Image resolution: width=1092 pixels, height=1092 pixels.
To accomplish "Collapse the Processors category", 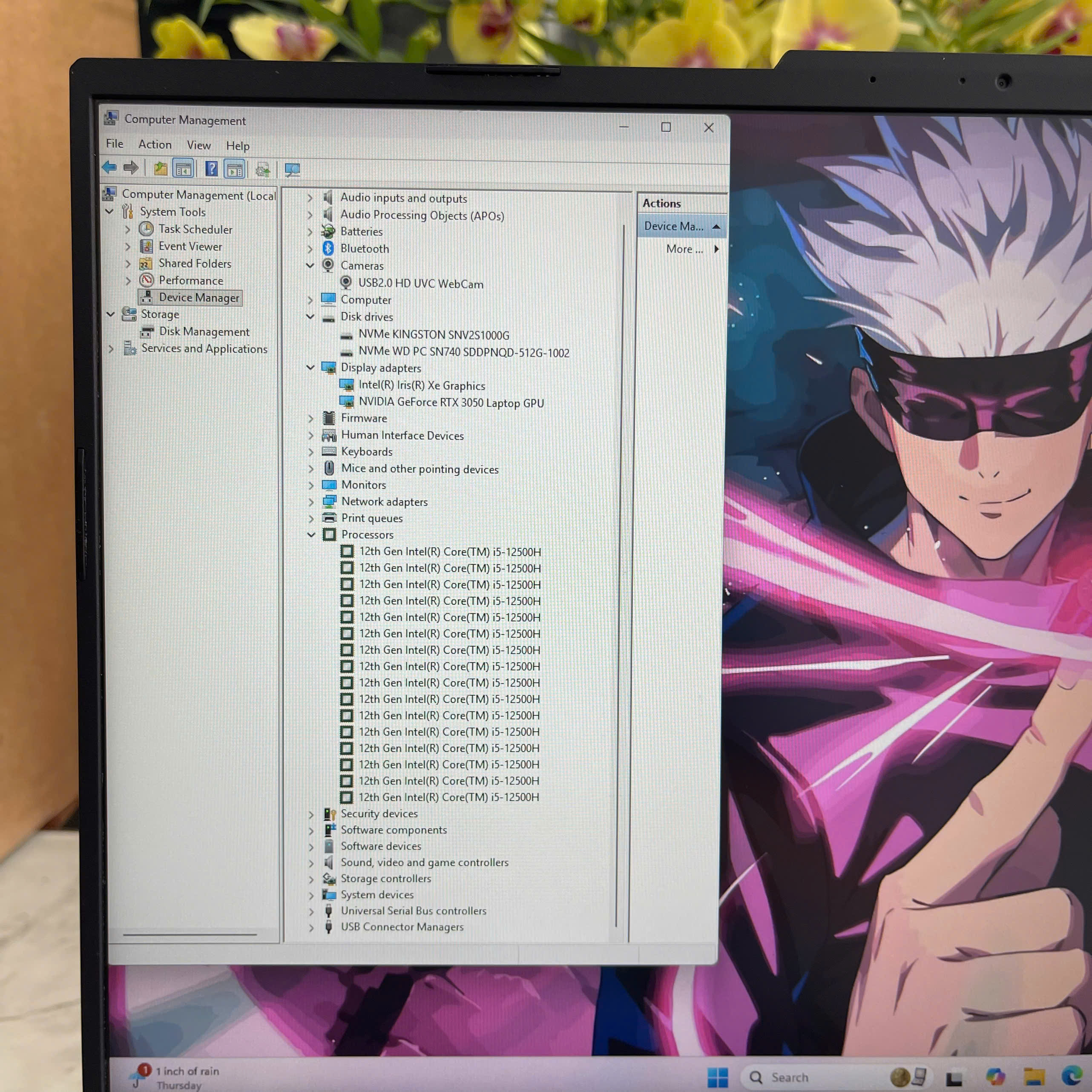I will [x=311, y=535].
